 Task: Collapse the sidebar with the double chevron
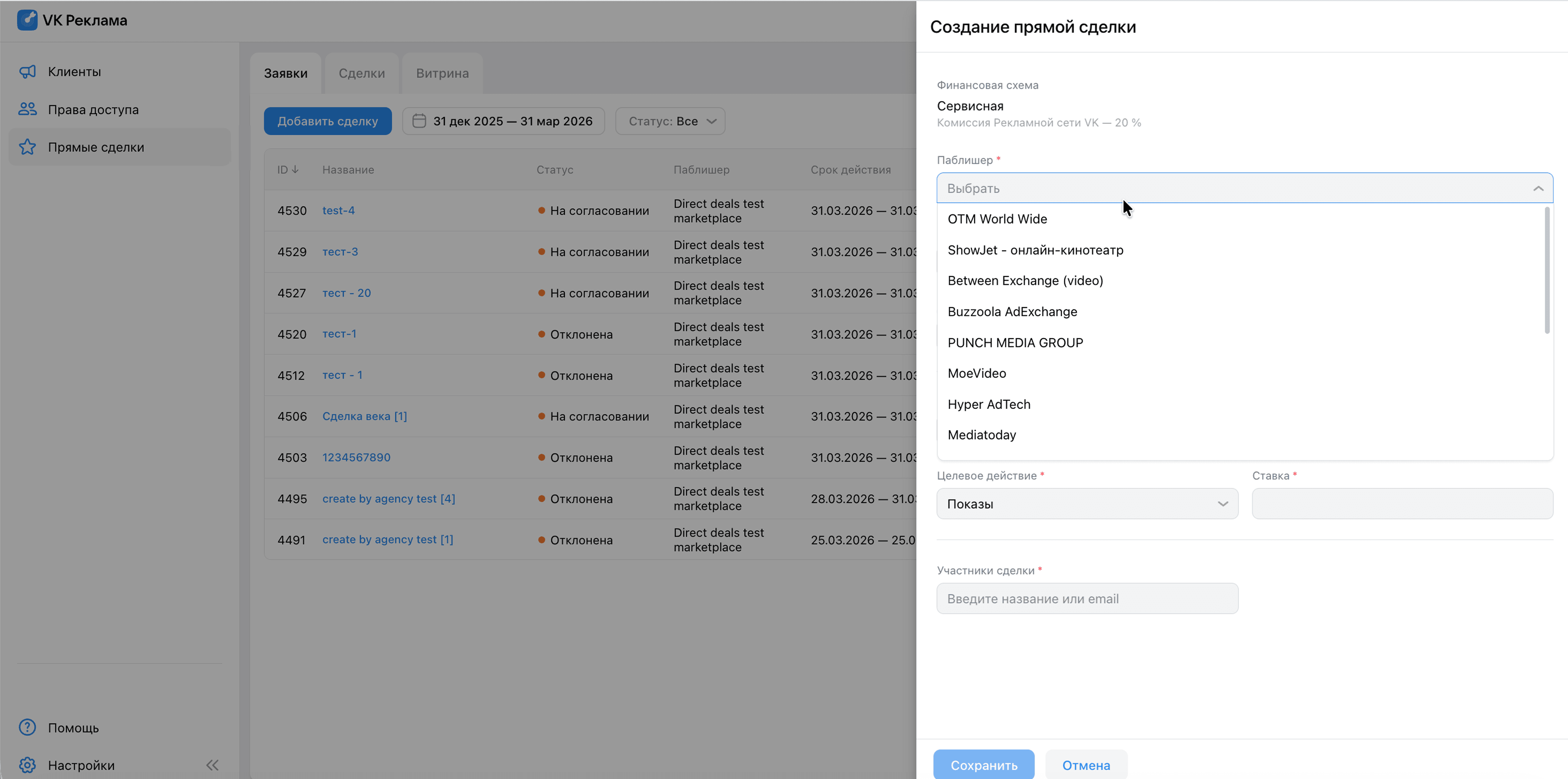pyautogui.click(x=212, y=765)
